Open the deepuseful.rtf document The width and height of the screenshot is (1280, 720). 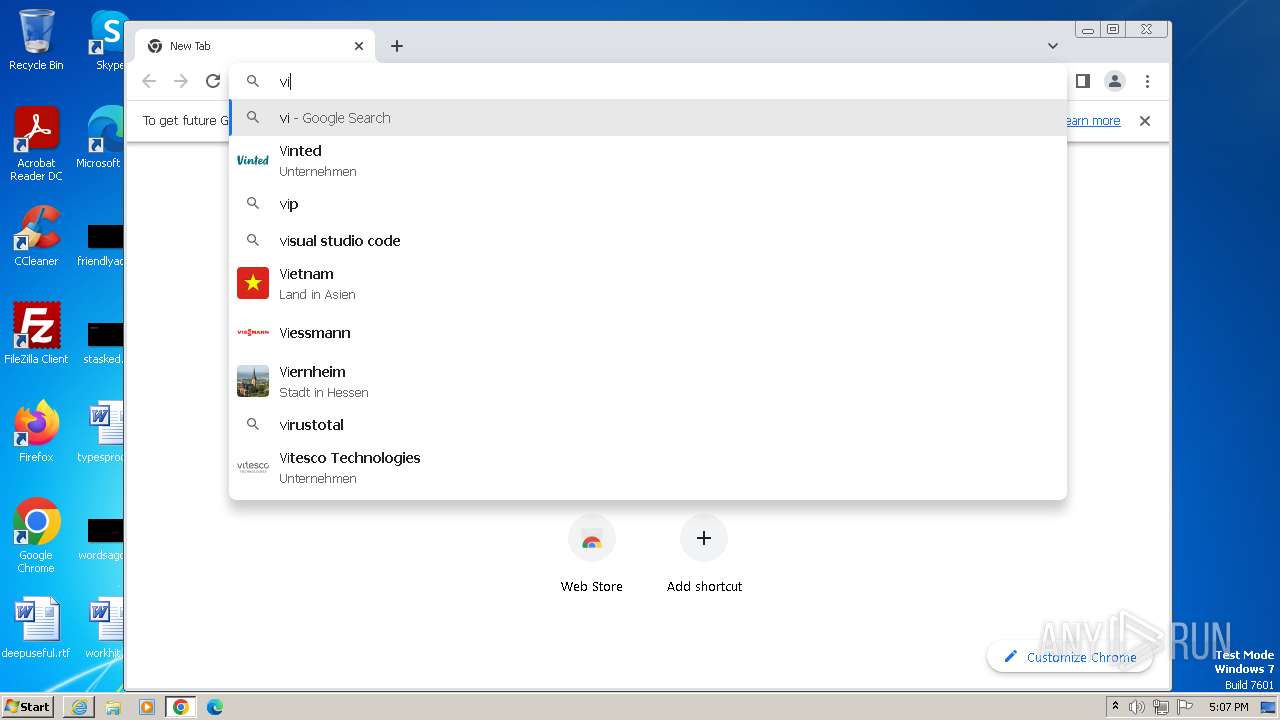36,628
